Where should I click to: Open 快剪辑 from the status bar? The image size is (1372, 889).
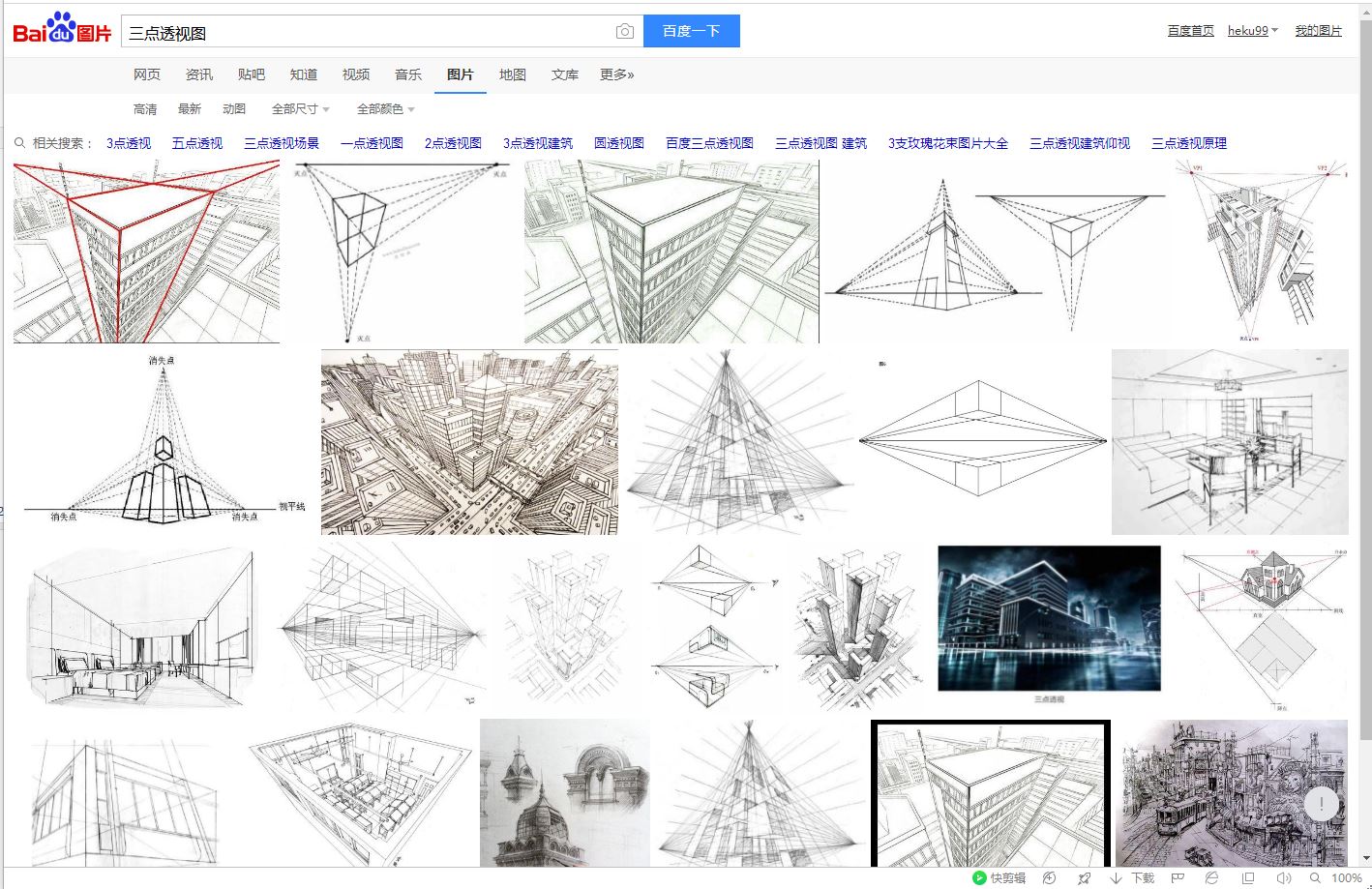coord(999,877)
